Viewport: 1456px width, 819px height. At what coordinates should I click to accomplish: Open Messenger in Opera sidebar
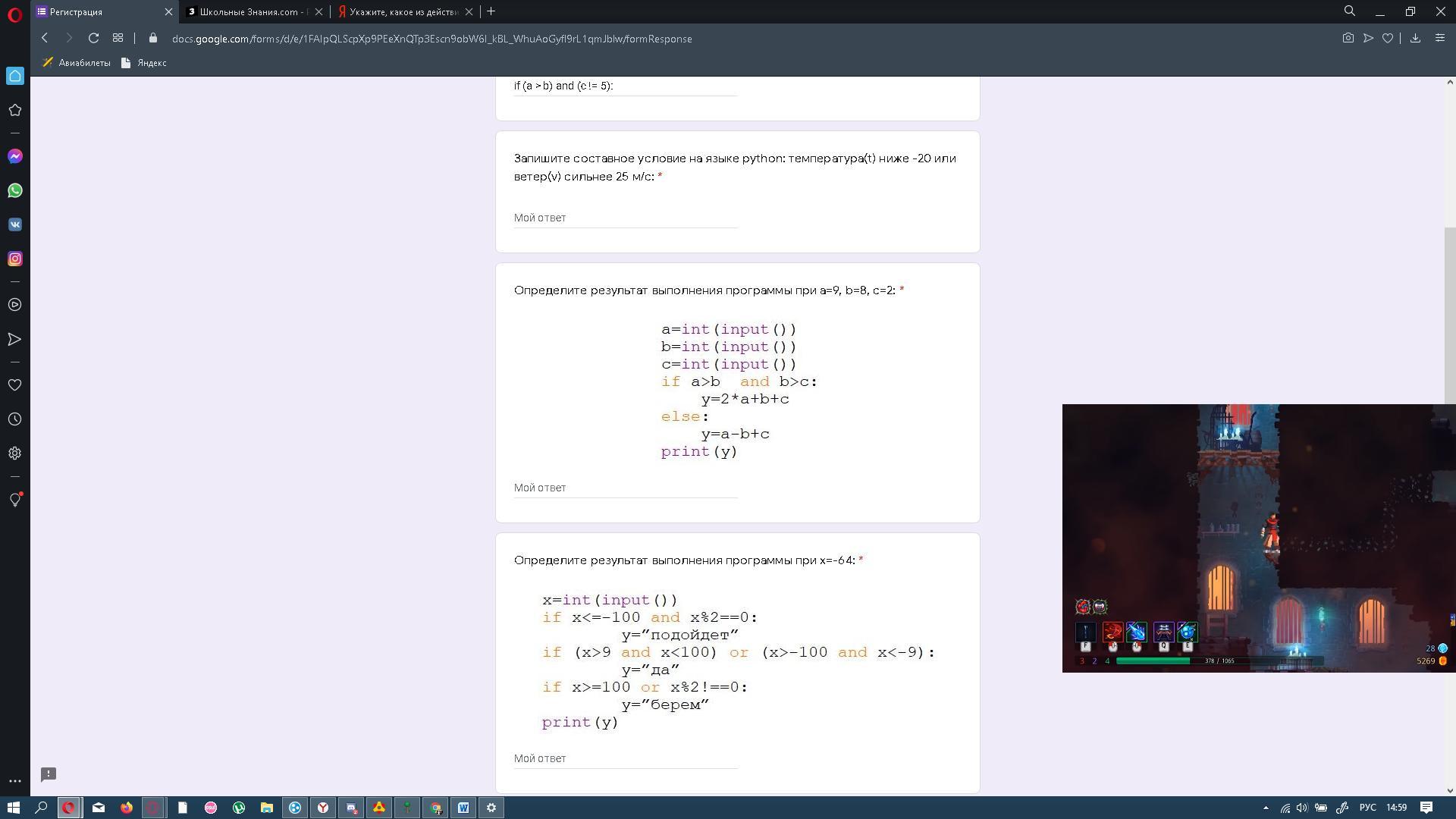[15, 156]
